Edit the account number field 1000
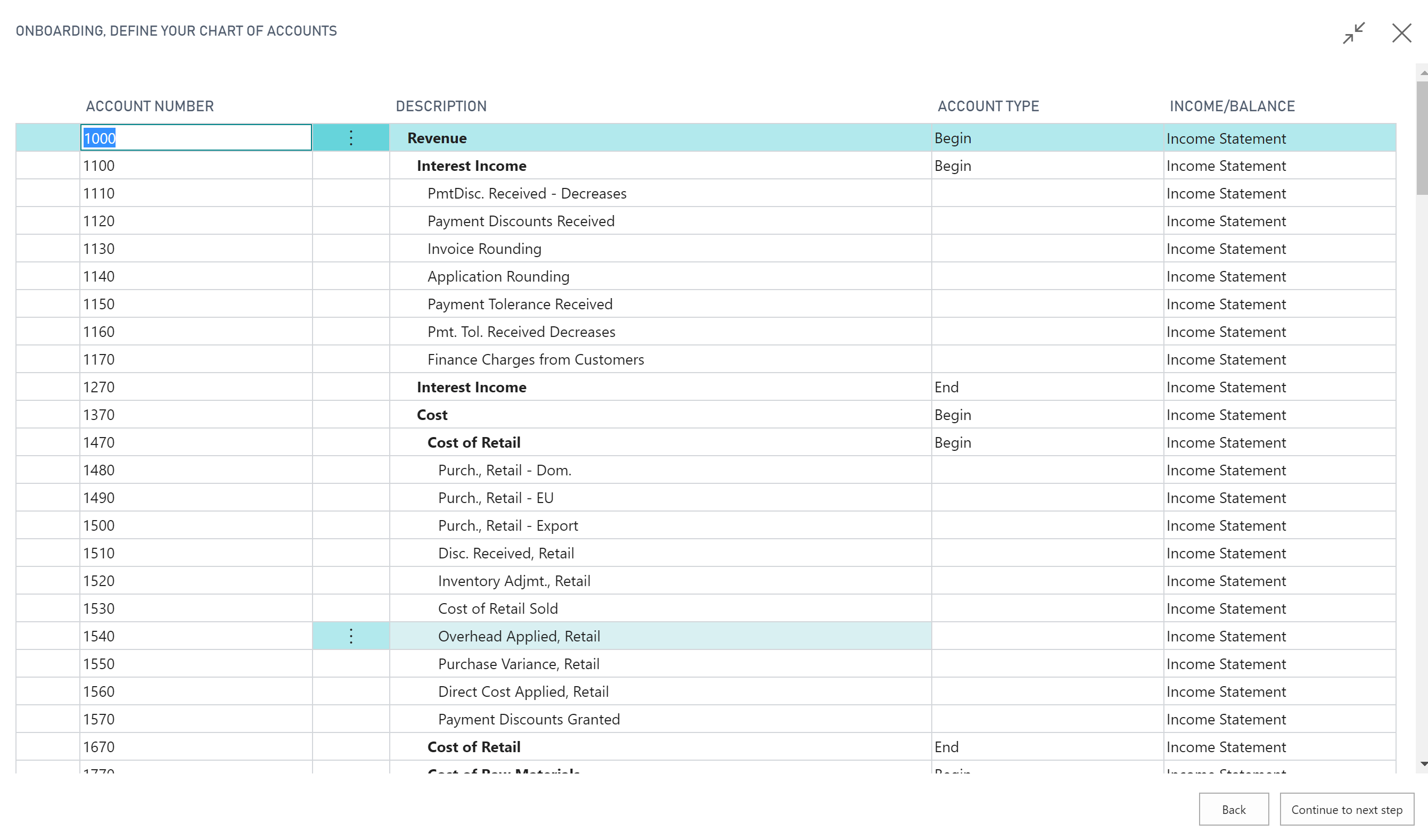 click(196, 138)
